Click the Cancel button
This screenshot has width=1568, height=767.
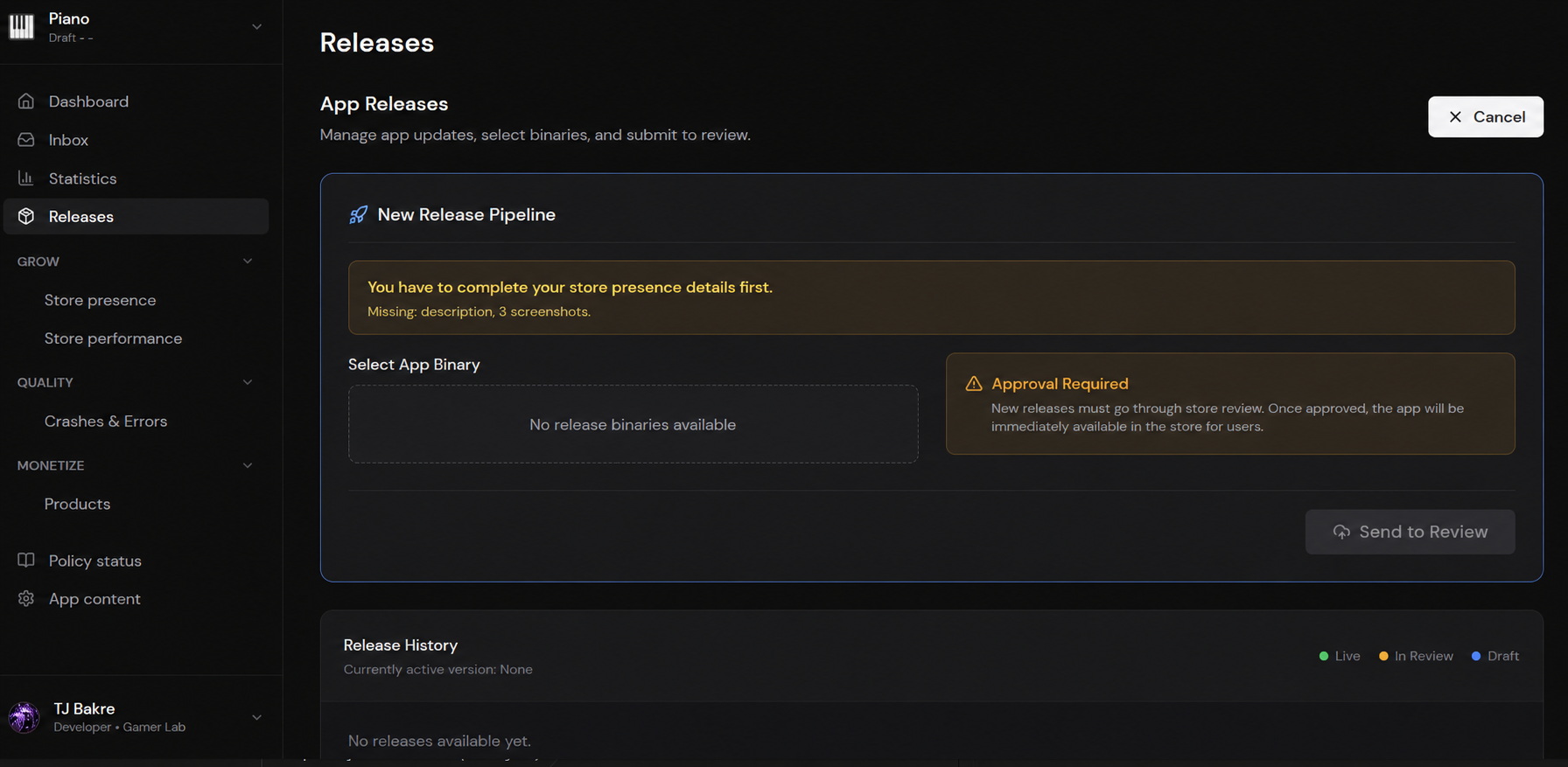(x=1485, y=116)
